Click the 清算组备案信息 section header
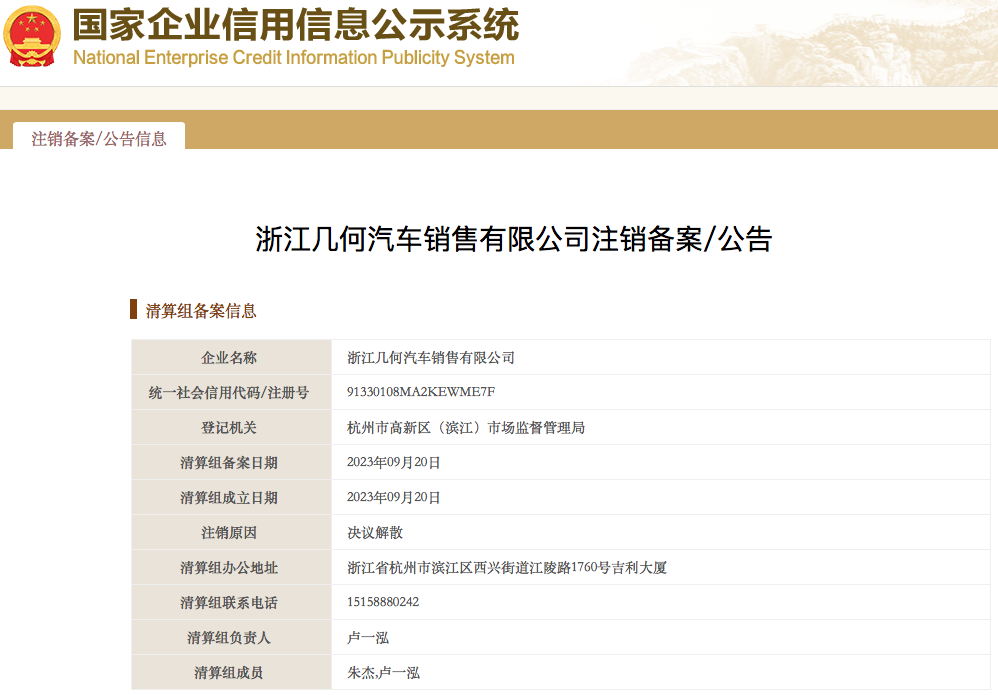Image resolution: width=998 pixels, height=695 pixels. pyautogui.click(x=201, y=310)
